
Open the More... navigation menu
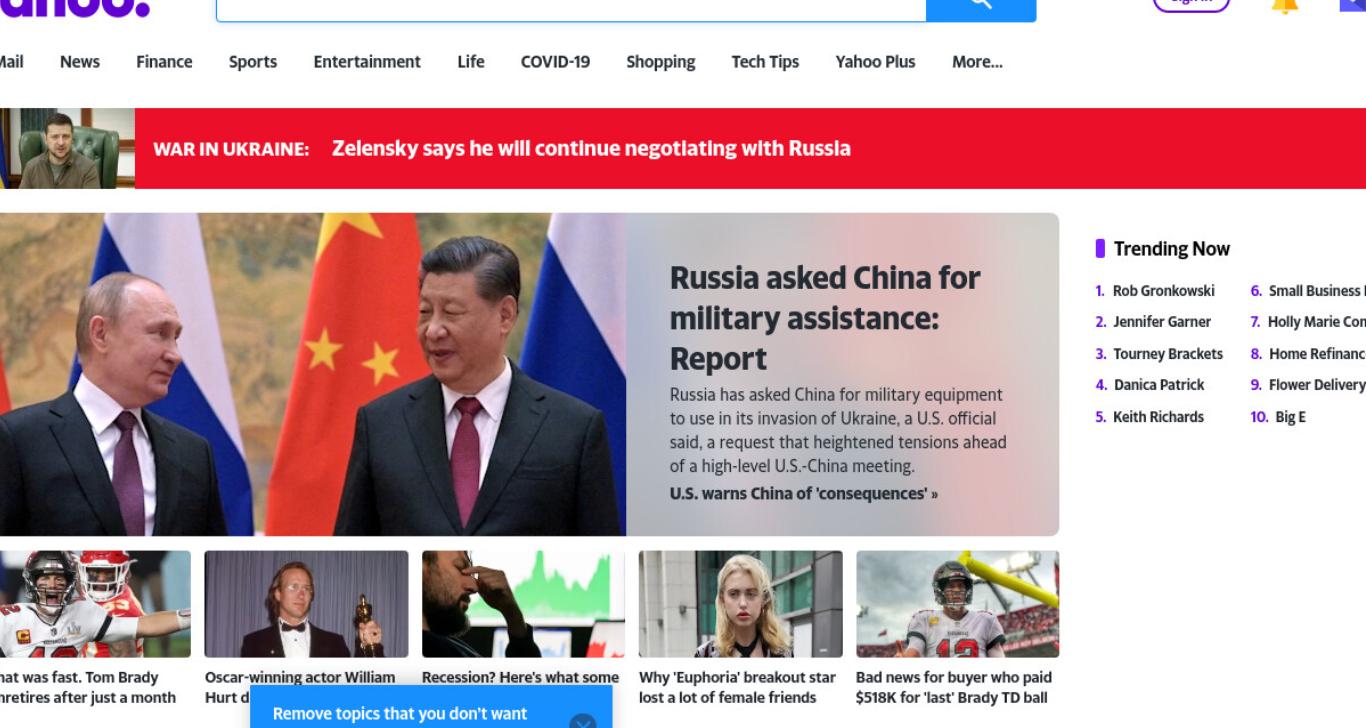(x=977, y=62)
